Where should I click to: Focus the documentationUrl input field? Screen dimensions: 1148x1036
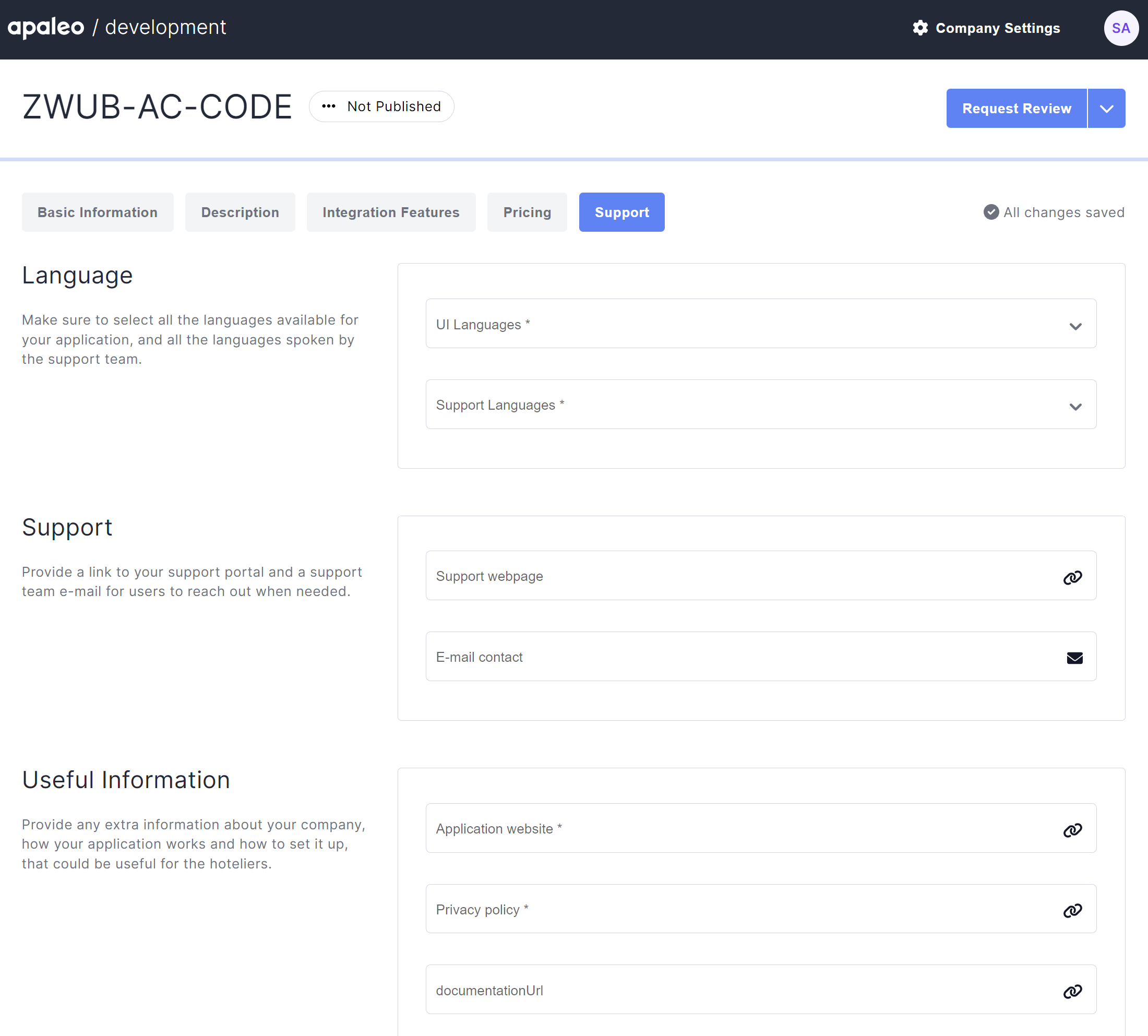760,990
